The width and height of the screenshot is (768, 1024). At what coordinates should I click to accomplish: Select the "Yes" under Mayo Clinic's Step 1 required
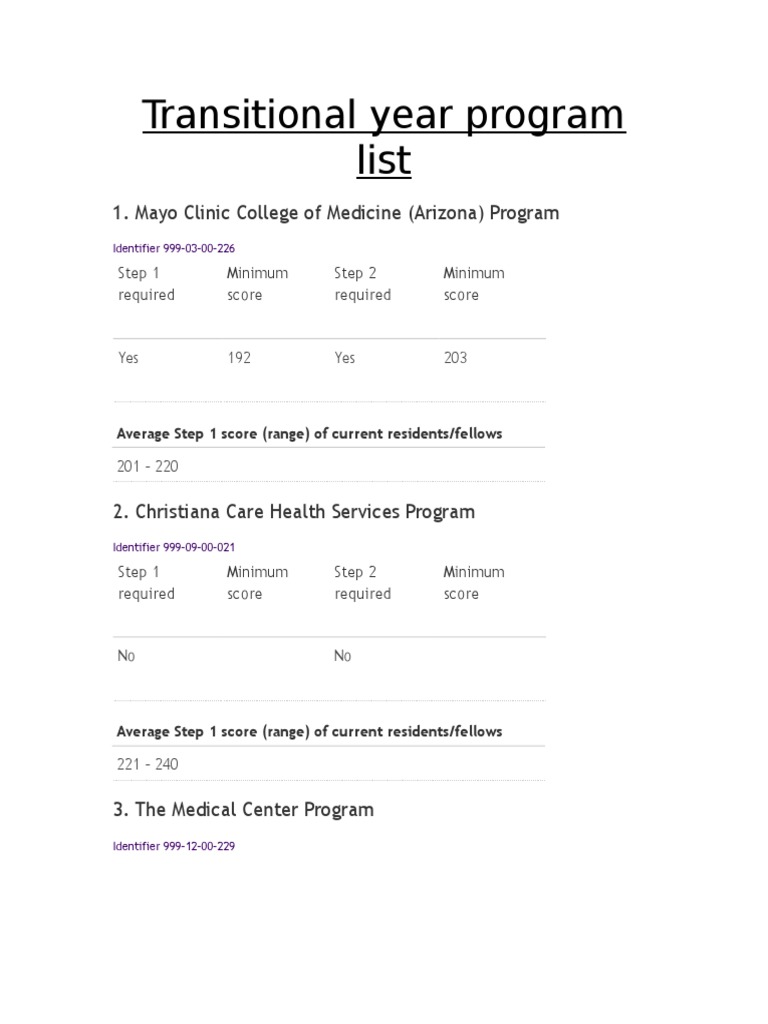point(129,358)
